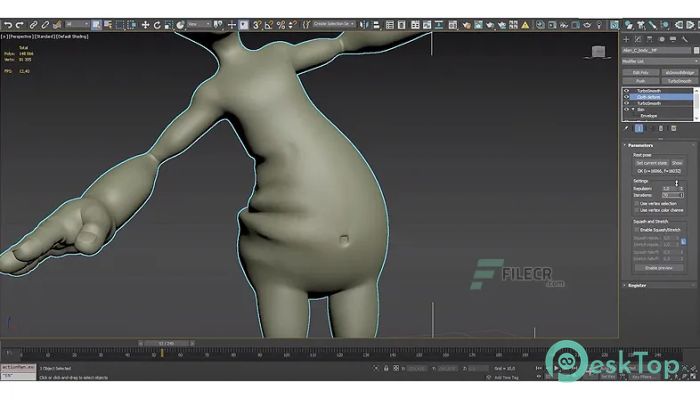Screen dimensions: 700x400
Task: Toggle eye of second TurboSmooth modifier
Action: (626, 103)
